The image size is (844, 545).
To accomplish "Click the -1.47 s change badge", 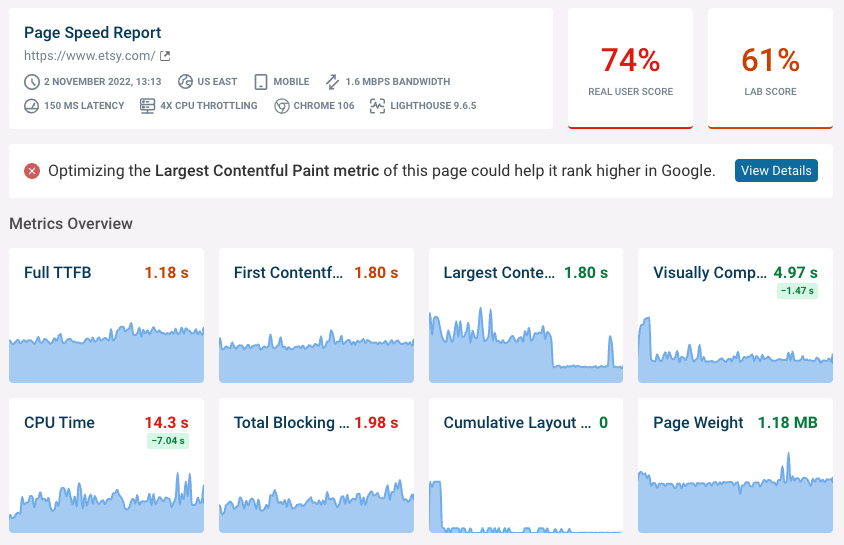I will point(797,291).
